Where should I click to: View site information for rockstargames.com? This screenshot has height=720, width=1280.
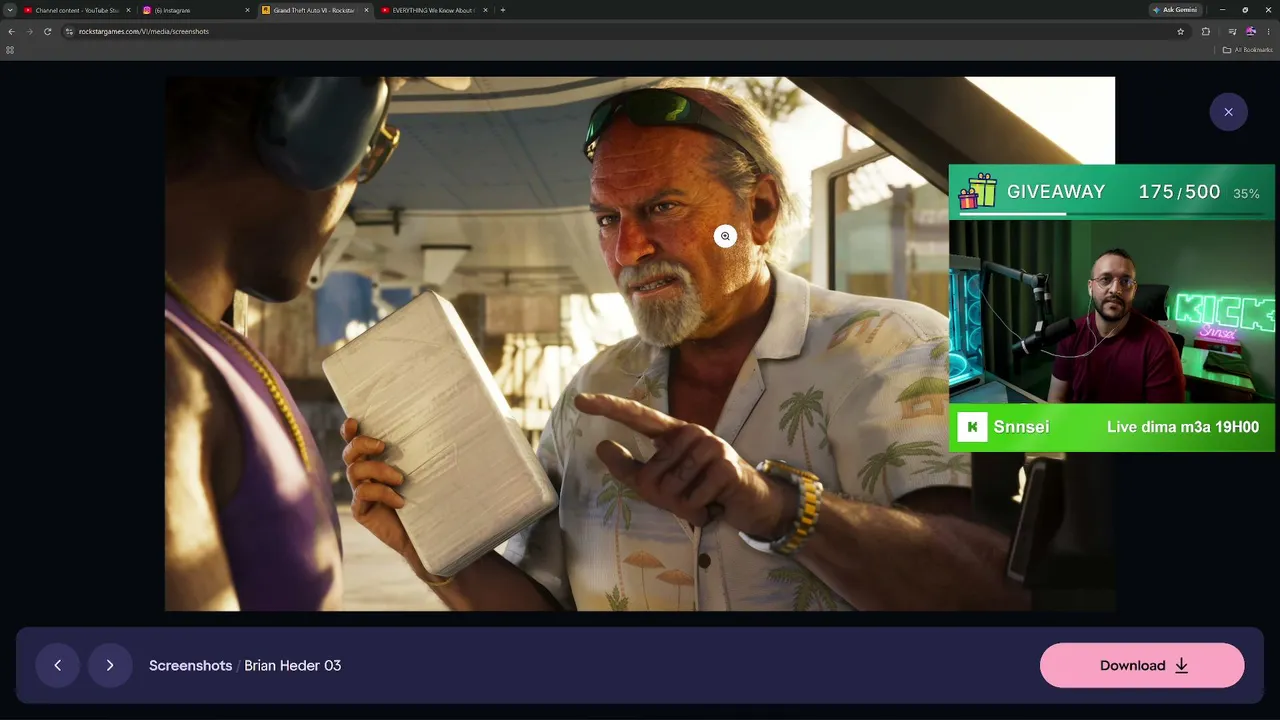[x=69, y=31]
